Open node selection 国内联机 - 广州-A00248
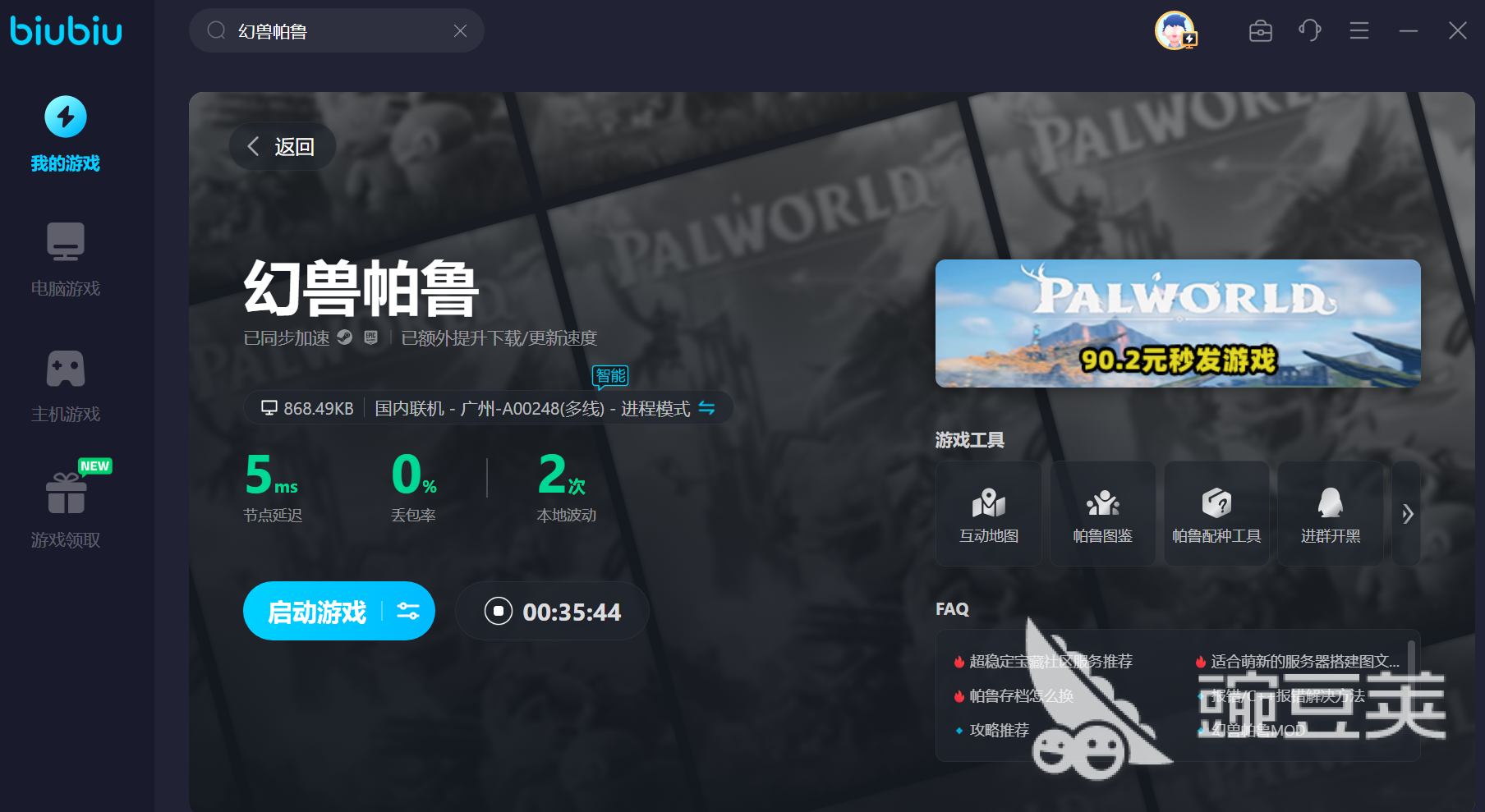The height and width of the screenshot is (812, 1485). pos(532,408)
